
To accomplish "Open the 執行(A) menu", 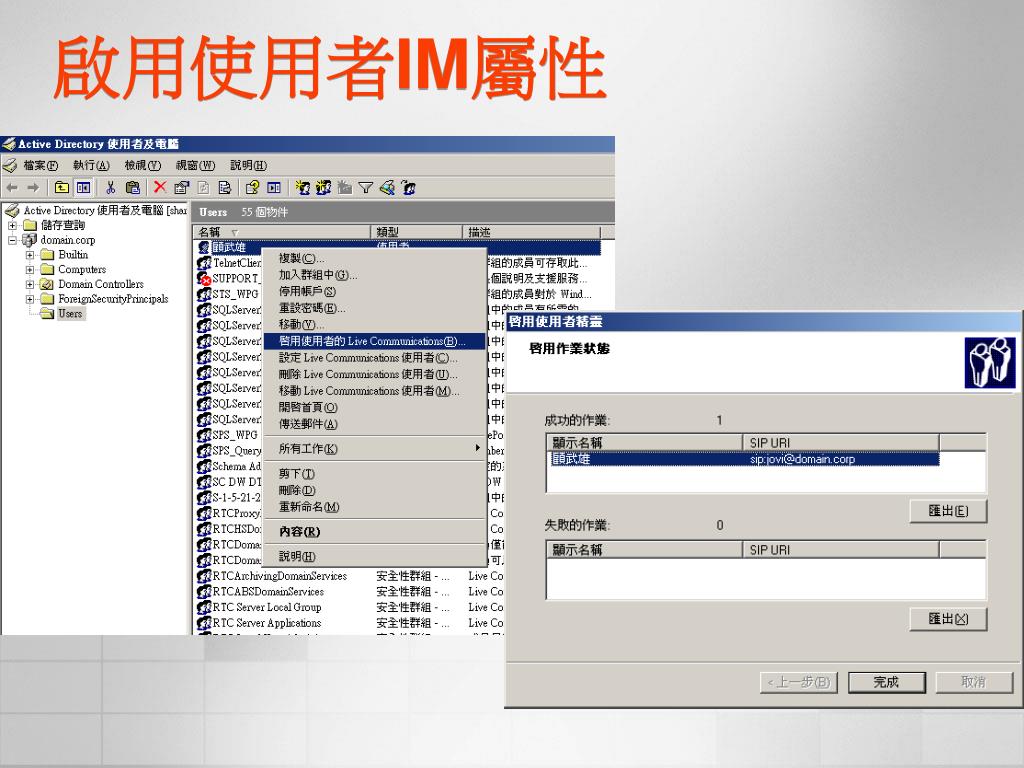I will pos(91,165).
